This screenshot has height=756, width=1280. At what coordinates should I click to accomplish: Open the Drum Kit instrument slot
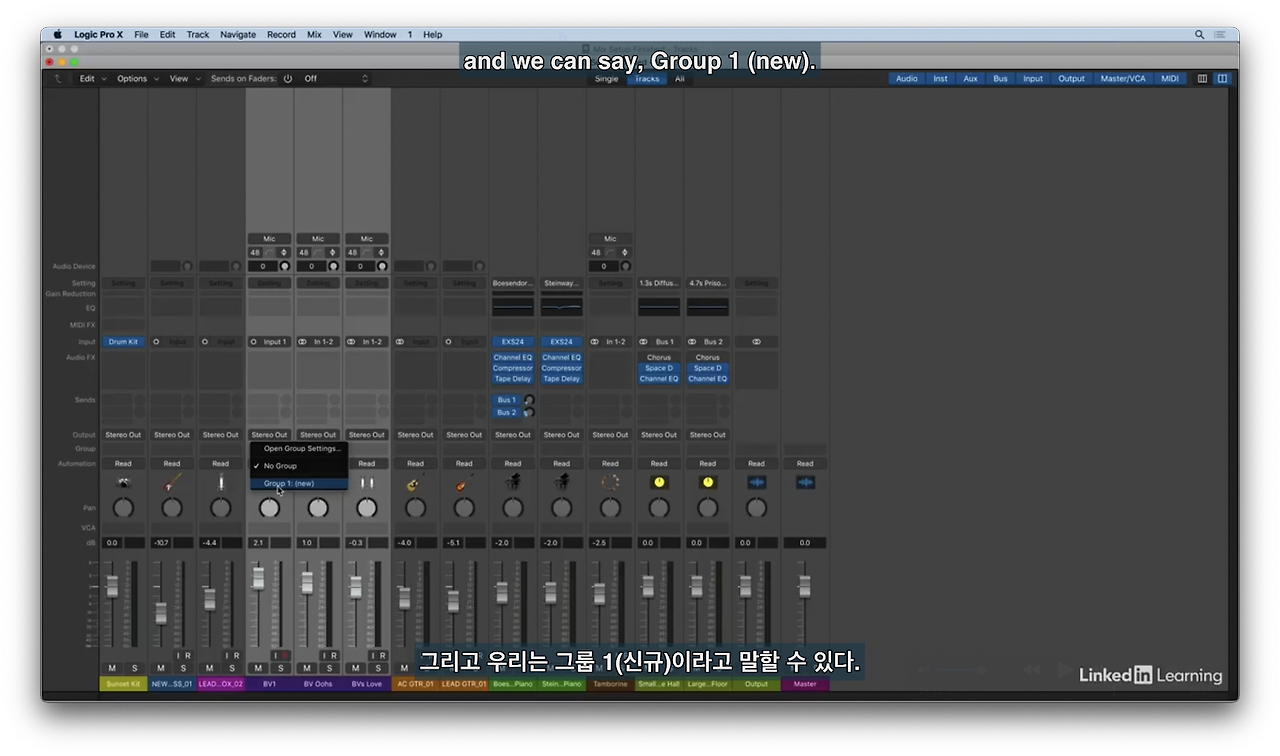click(x=123, y=342)
